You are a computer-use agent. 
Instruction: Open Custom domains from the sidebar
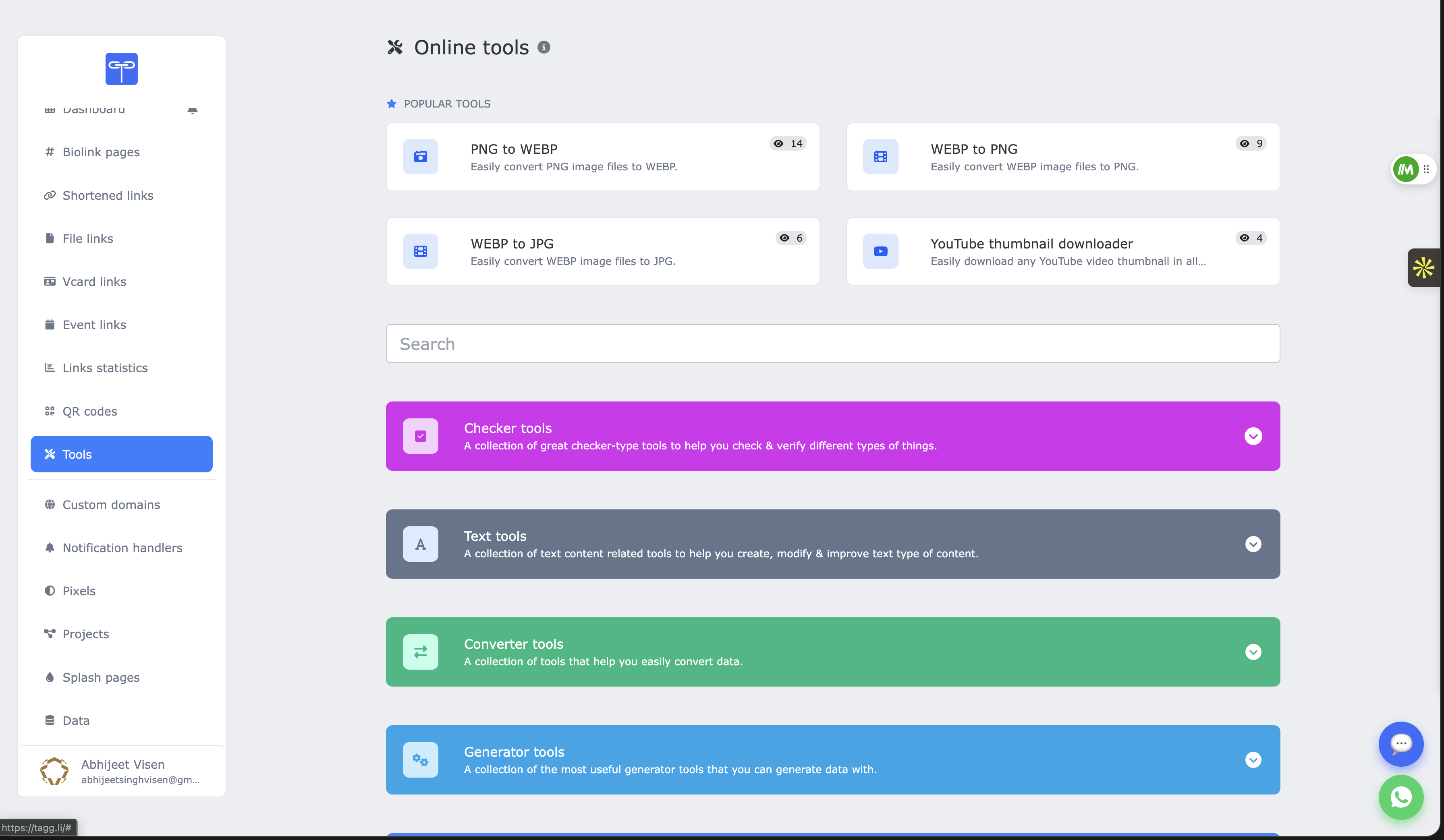111,505
